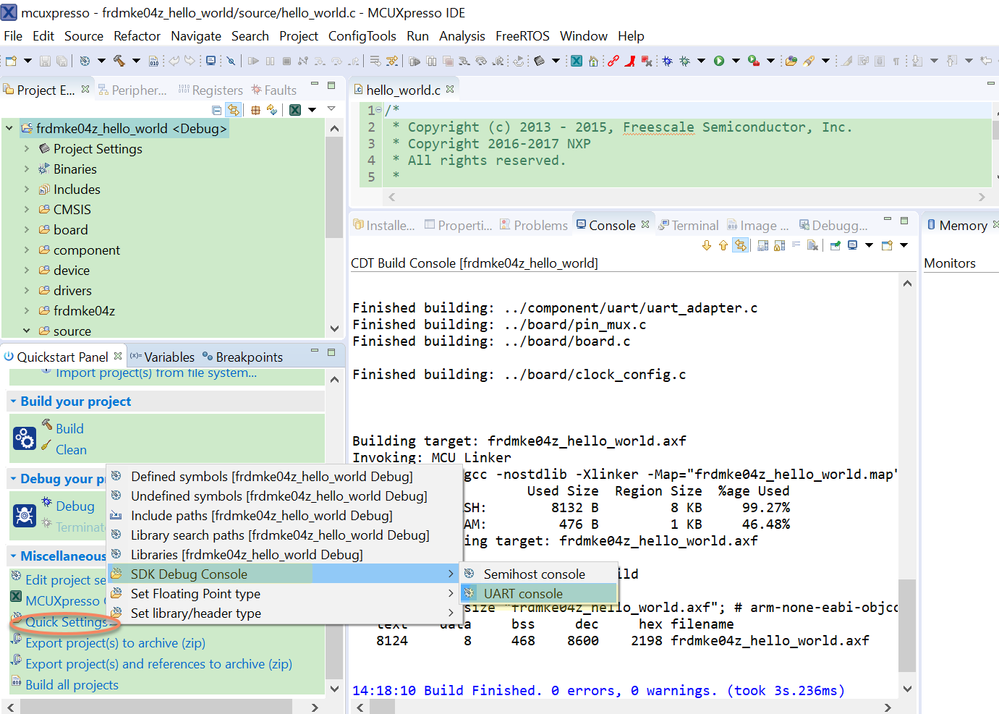Switch to the Registers tab
The width and height of the screenshot is (999, 714).
point(210,90)
